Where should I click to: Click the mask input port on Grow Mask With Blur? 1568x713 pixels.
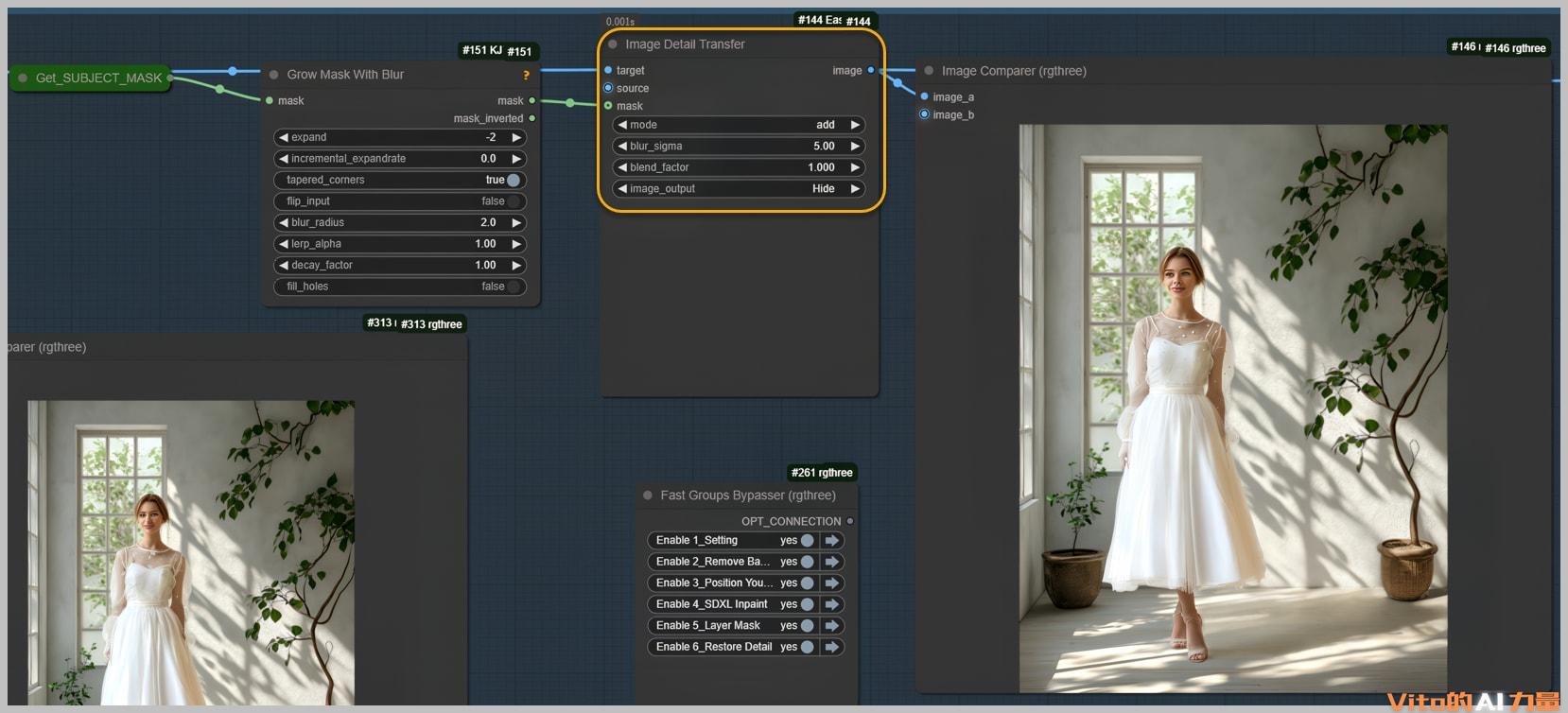coord(270,100)
